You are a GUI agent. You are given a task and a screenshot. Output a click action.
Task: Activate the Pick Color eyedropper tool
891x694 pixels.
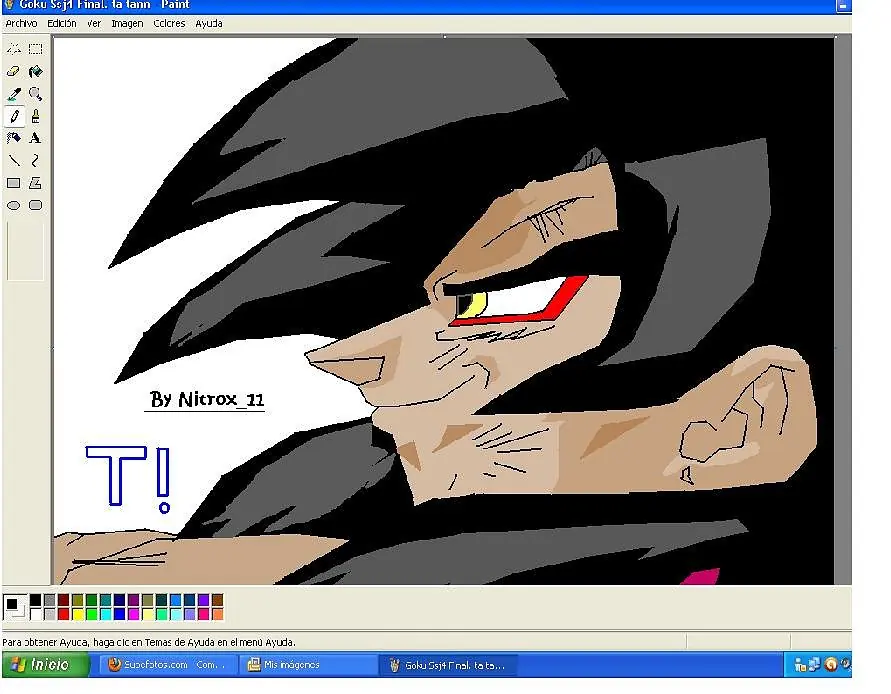[x=14, y=94]
